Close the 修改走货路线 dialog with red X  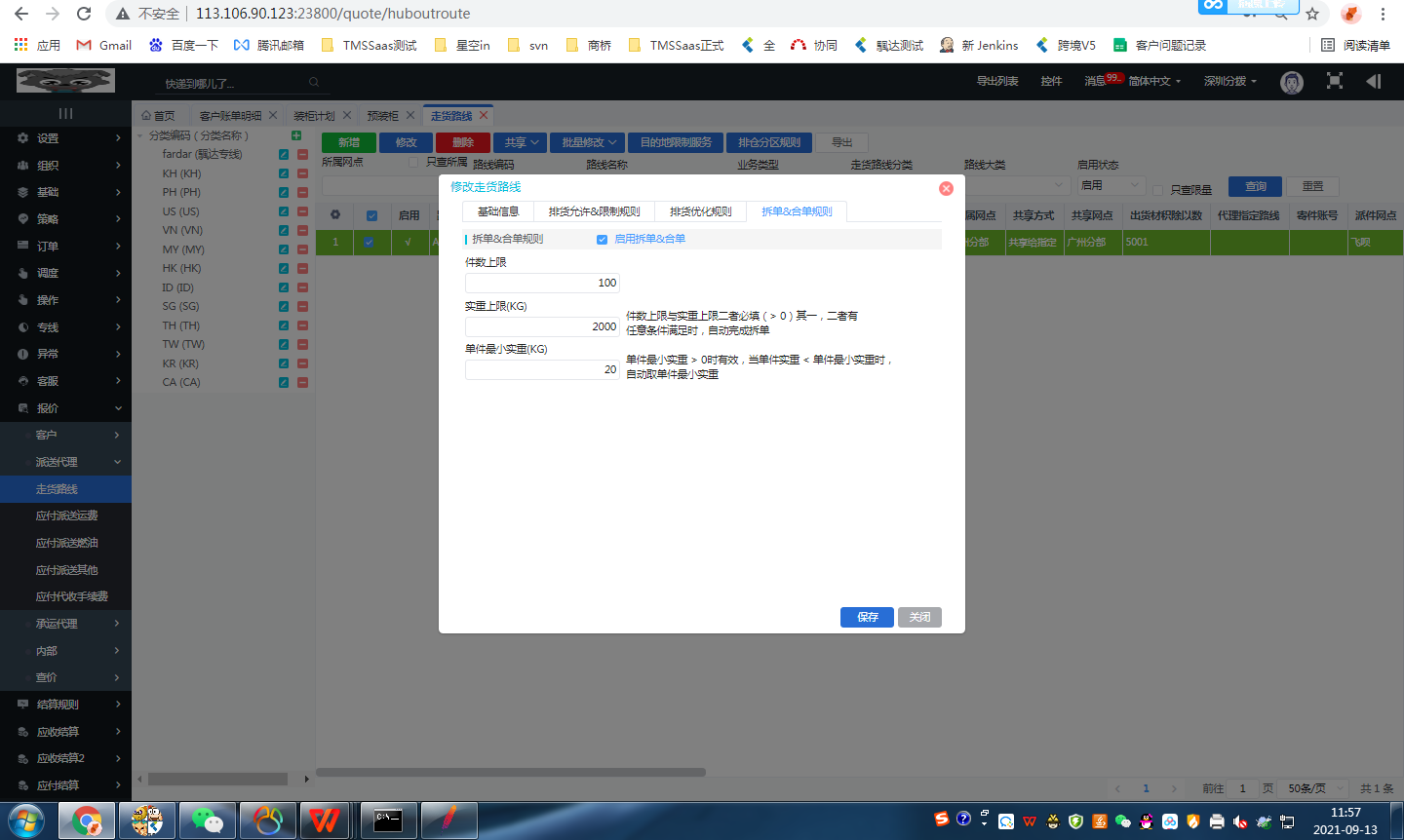click(946, 188)
